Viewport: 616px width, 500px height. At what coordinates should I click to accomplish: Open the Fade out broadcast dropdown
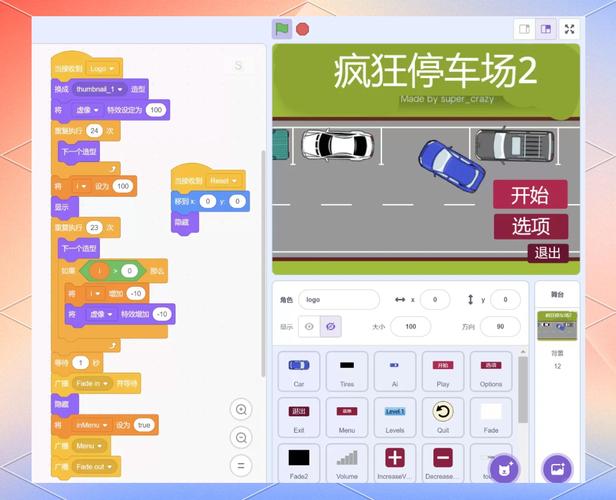94,467
